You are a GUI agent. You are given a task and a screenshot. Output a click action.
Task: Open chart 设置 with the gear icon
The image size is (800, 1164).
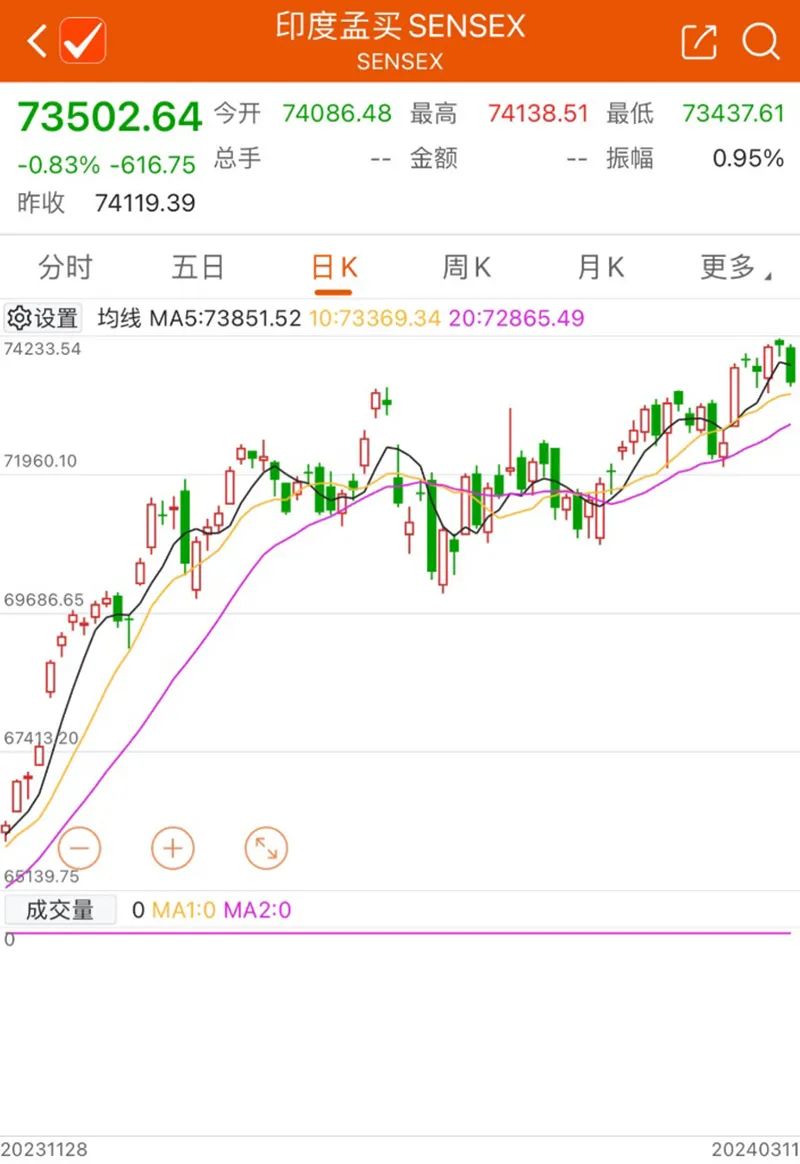pos(43,318)
